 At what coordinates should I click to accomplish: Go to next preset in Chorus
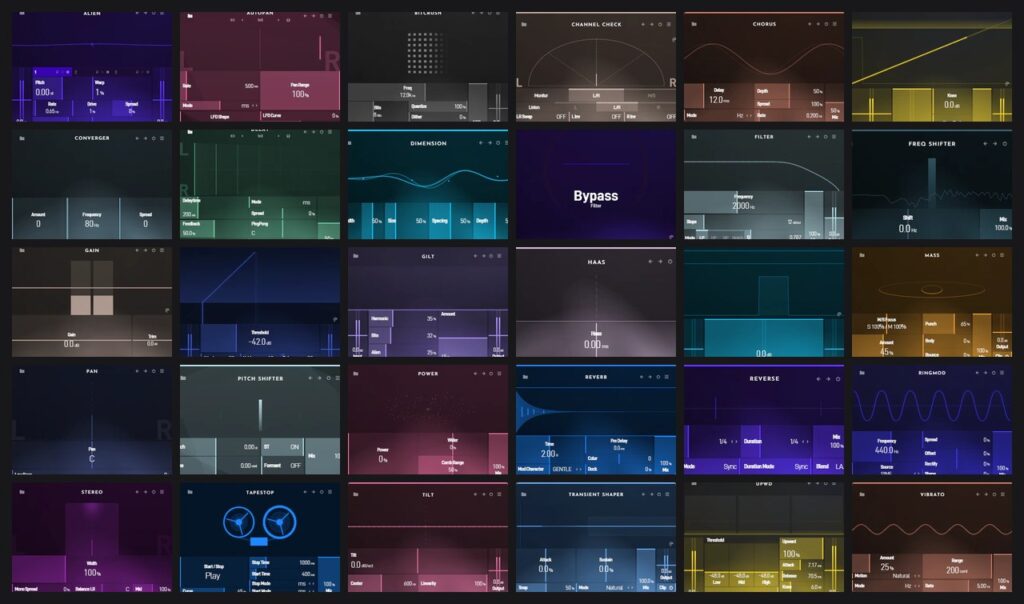[818, 24]
